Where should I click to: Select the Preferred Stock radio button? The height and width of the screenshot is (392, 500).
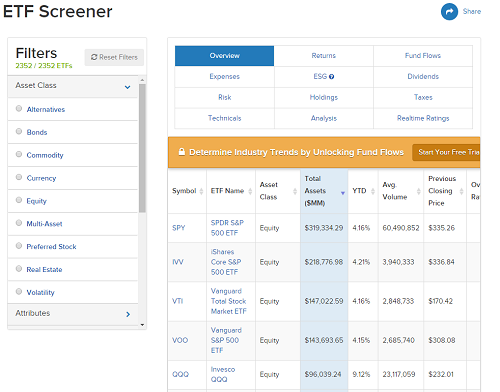pyautogui.click(x=19, y=246)
